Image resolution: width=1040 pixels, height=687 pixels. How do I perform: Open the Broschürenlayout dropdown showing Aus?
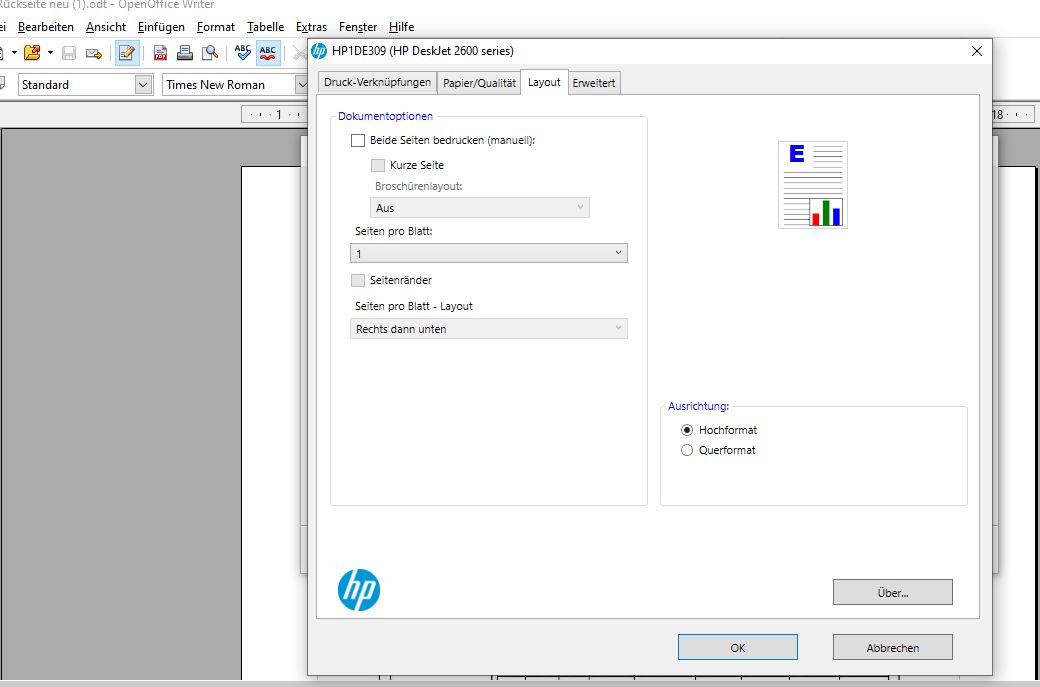tap(480, 208)
